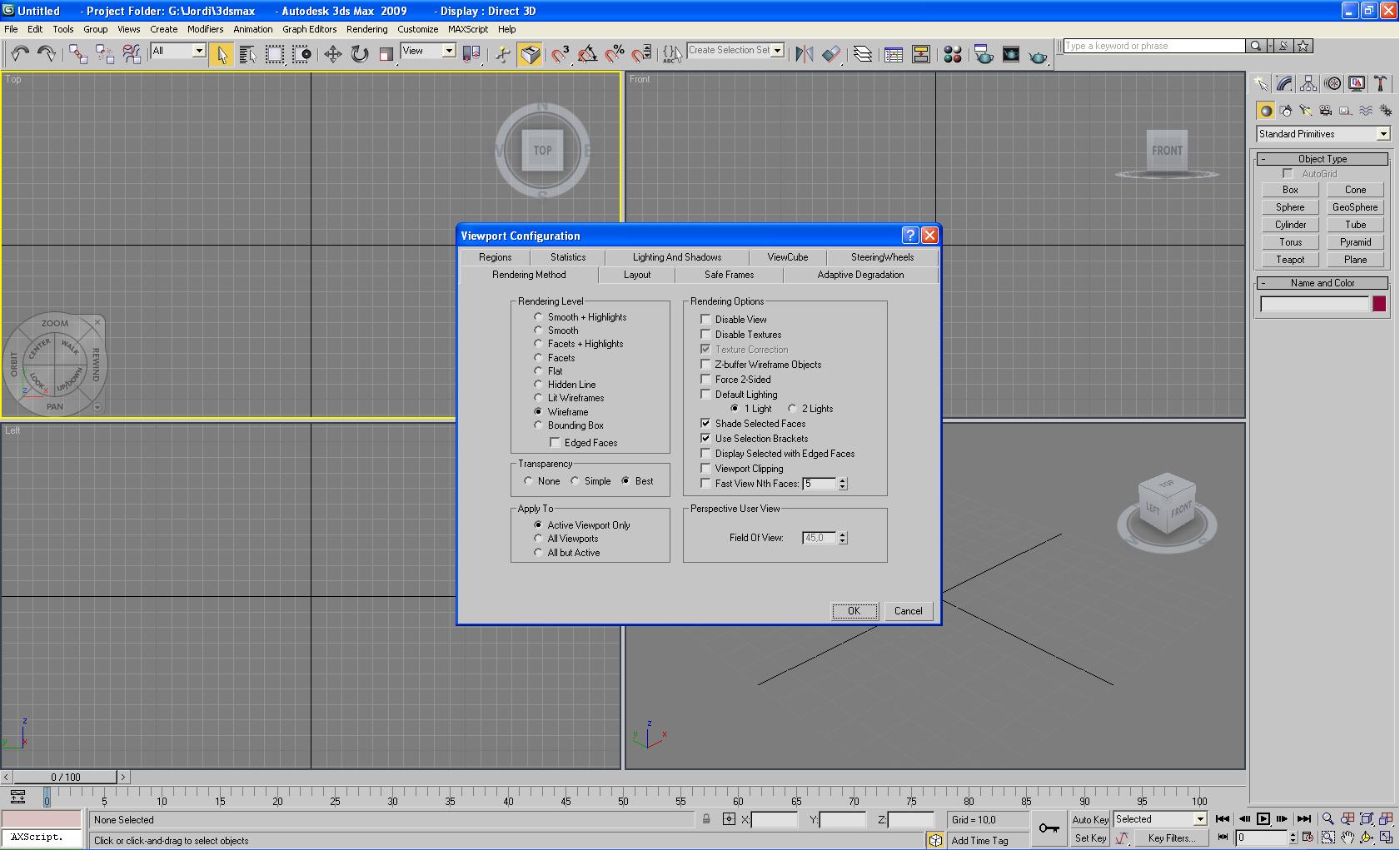Choose the Select Object arrow tool
The width and height of the screenshot is (1400, 850).
(x=221, y=54)
